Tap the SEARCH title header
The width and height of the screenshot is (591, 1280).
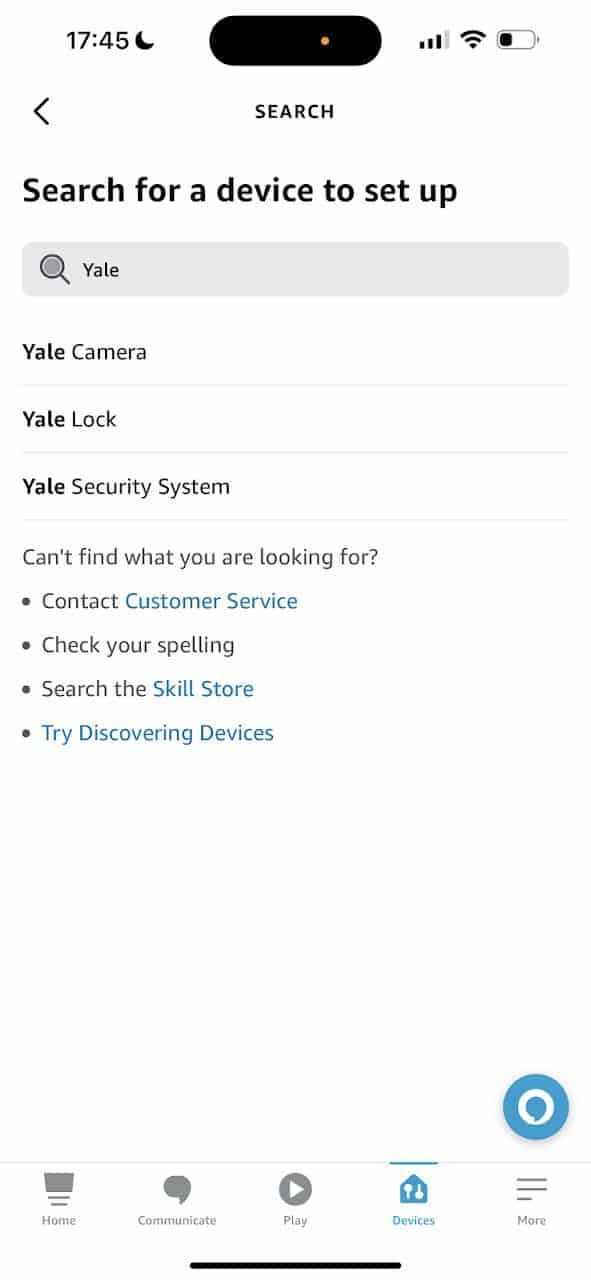click(295, 111)
